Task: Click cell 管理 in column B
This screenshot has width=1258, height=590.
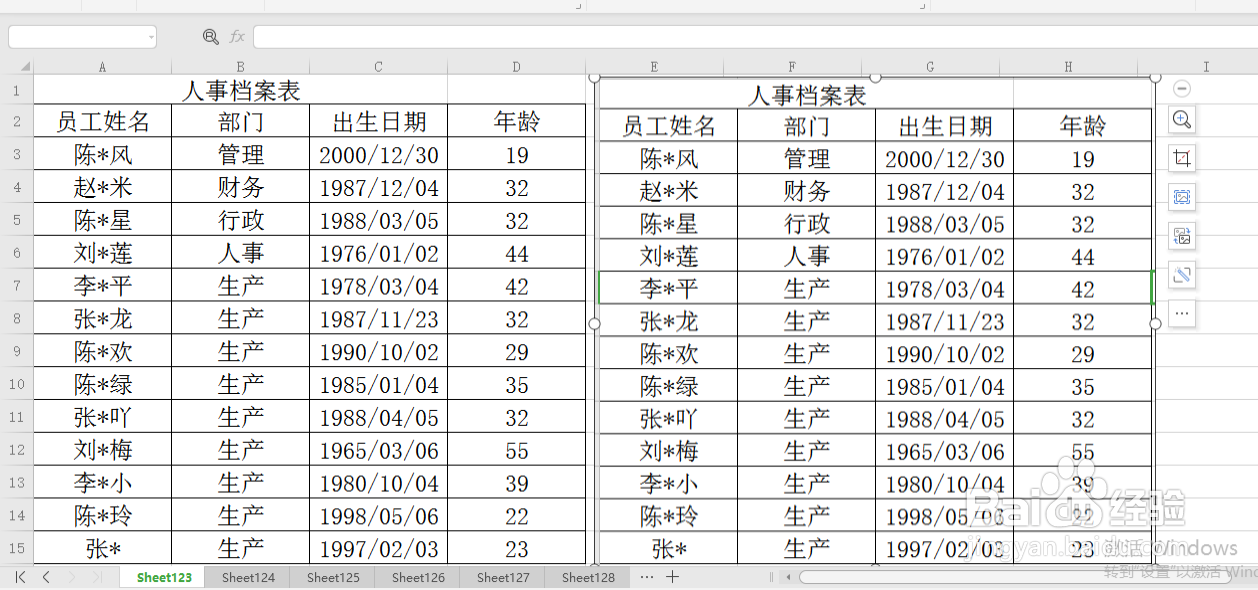Action: click(x=241, y=155)
